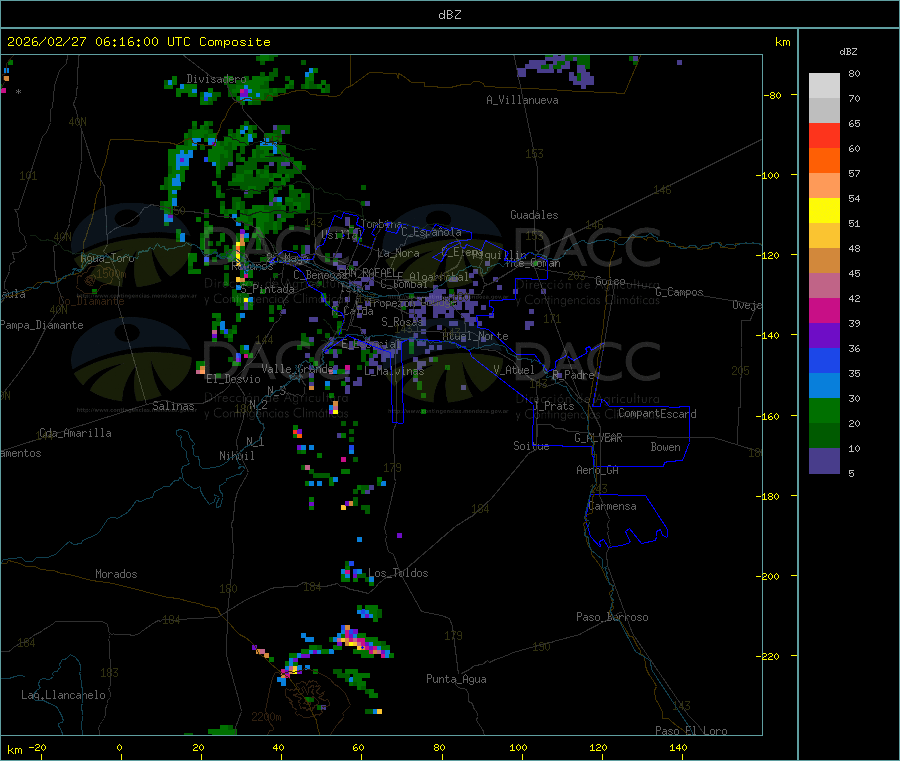
Task: Click the storm echo beside Los_Toldos
Action: 356,572
